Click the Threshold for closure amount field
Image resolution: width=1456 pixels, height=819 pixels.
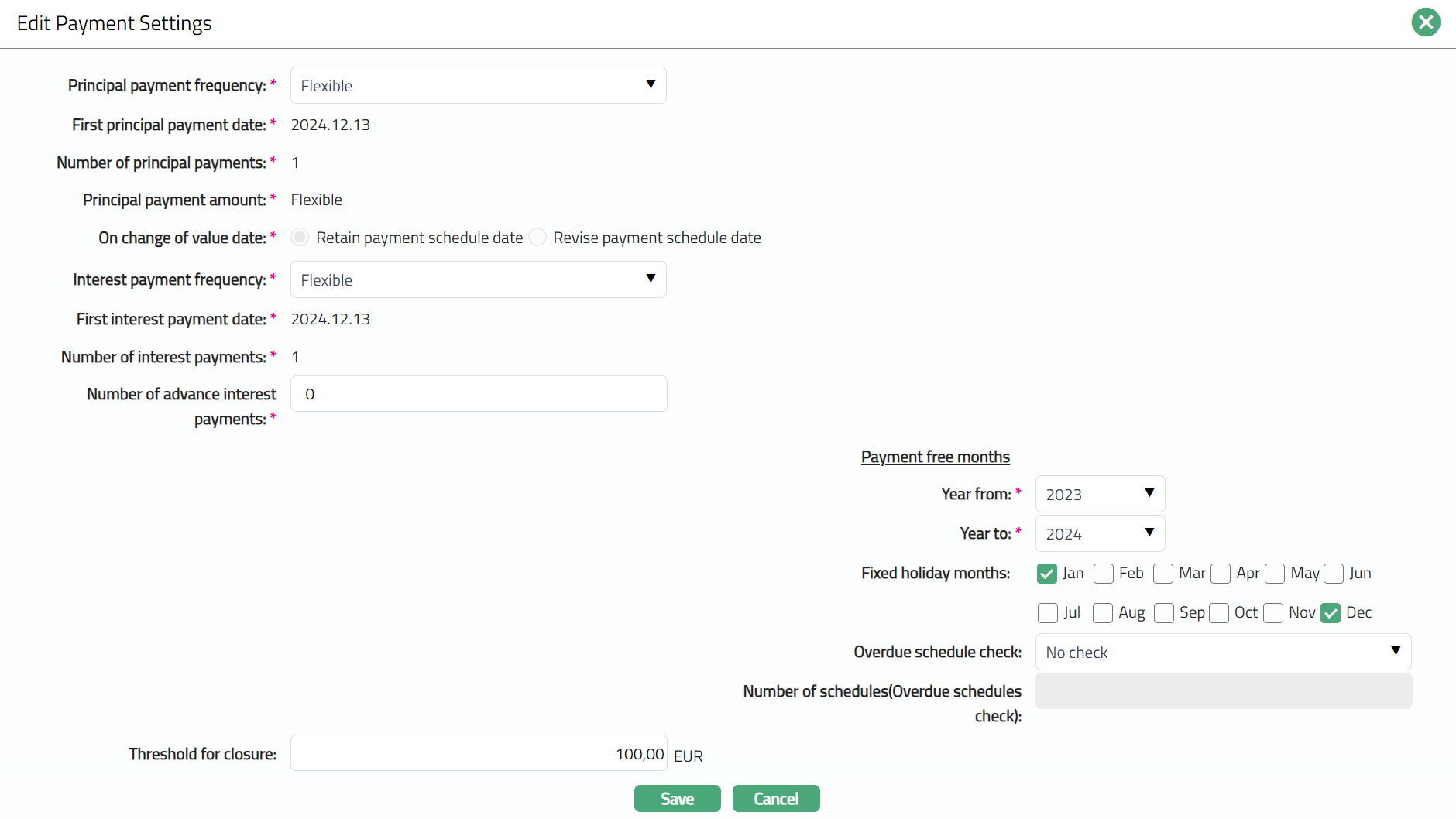(478, 753)
